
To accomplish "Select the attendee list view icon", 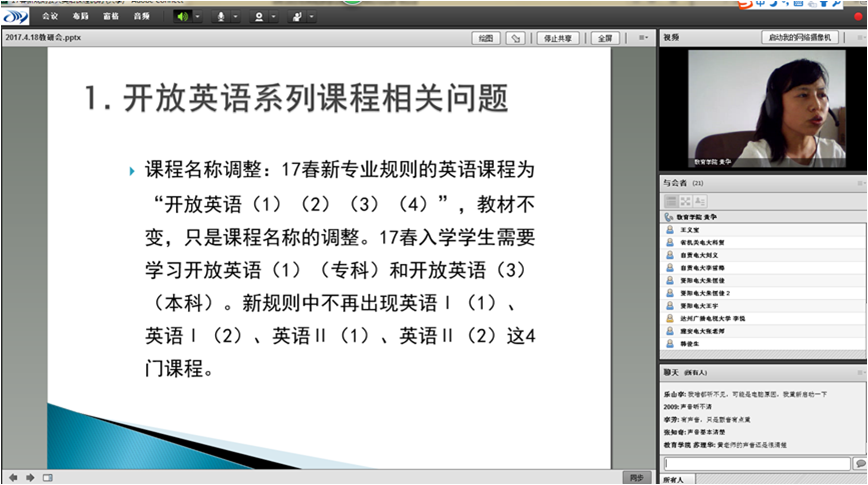I will 670,201.
